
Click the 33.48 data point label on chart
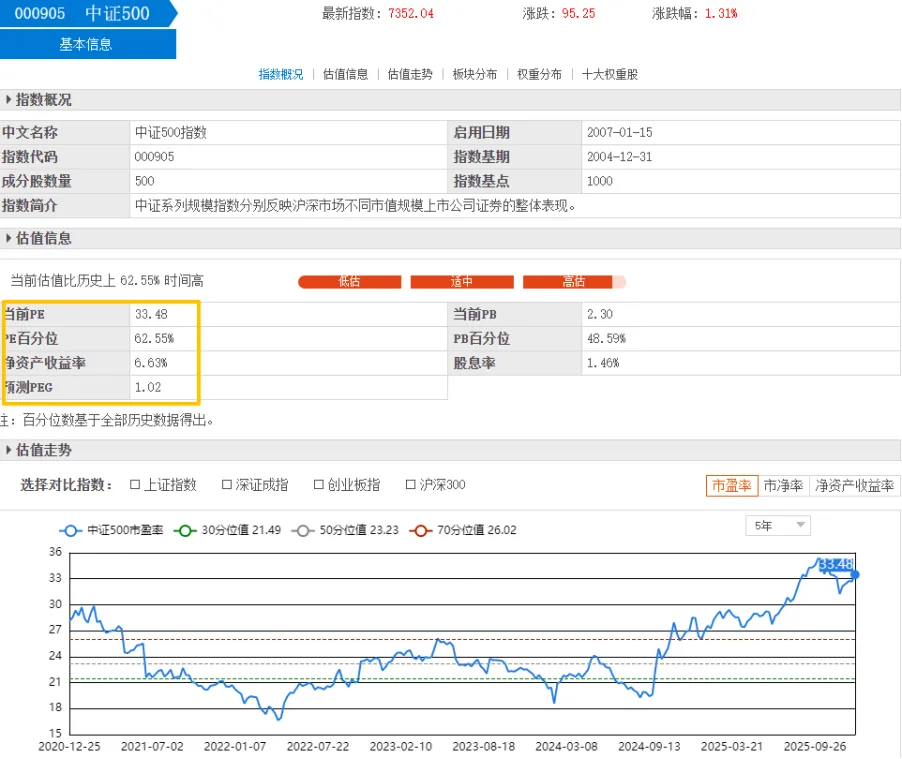click(835, 565)
